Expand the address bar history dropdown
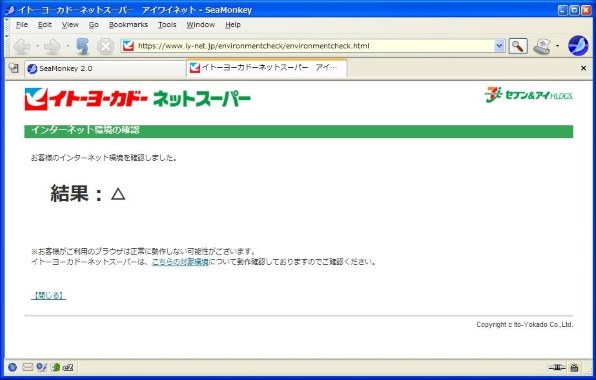This screenshot has height=380, width=596. 499,46
